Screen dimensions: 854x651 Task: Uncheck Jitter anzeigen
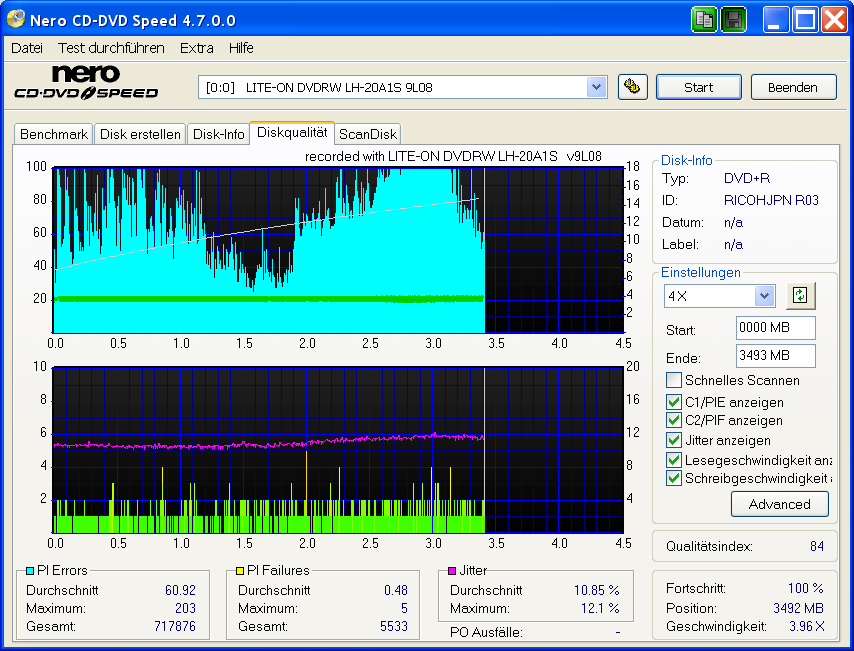pyautogui.click(x=674, y=440)
